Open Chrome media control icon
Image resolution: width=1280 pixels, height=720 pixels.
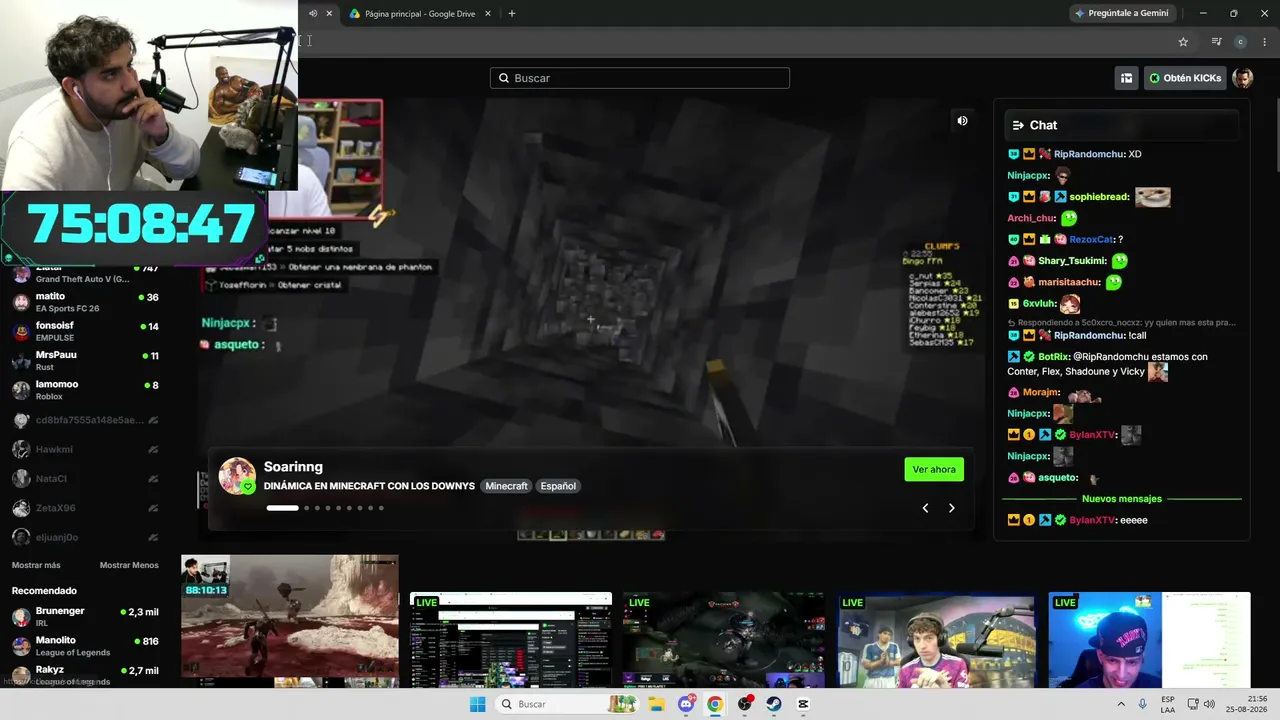pyautogui.click(x=1216, y=42)
